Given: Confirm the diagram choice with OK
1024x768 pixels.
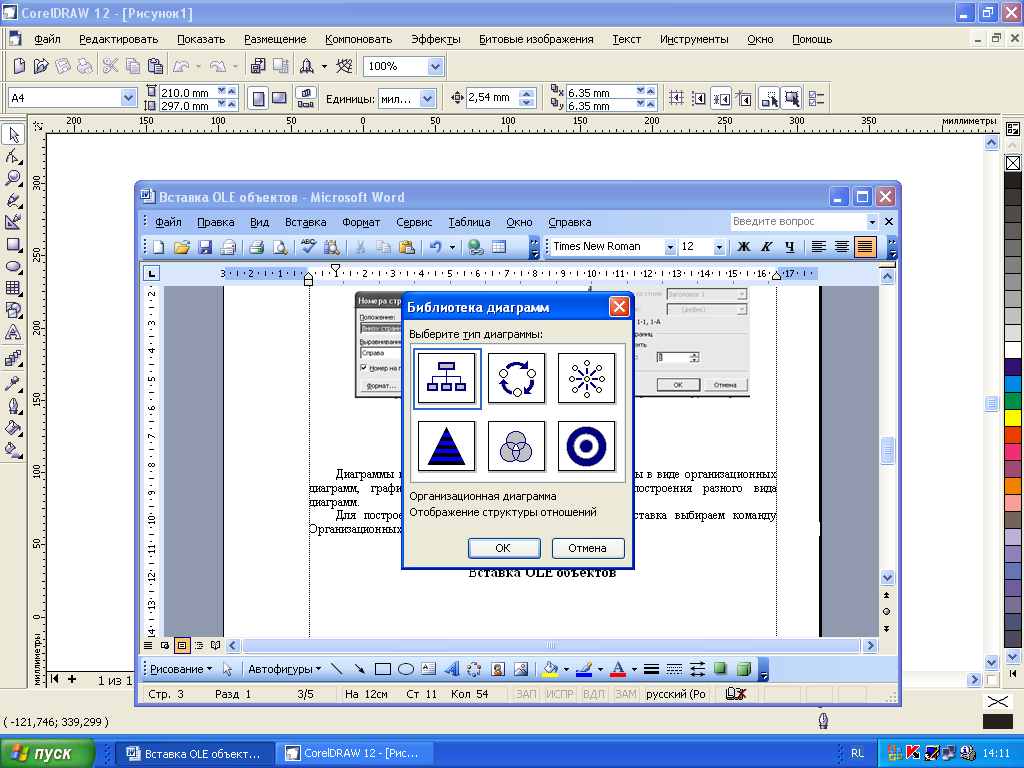Looking at the screenshot, I should tap(504, 548).
